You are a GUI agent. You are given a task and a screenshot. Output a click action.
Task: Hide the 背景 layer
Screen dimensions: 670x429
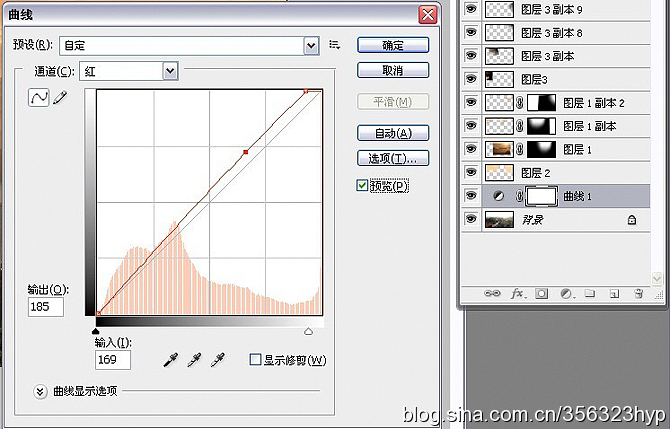[471, 219]
